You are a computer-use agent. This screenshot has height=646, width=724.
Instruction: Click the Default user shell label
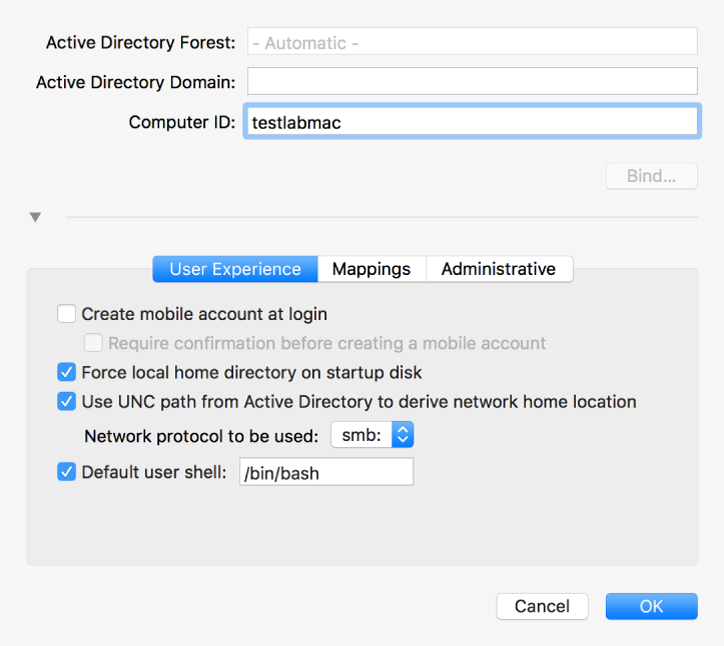click(x=154, y=472)
